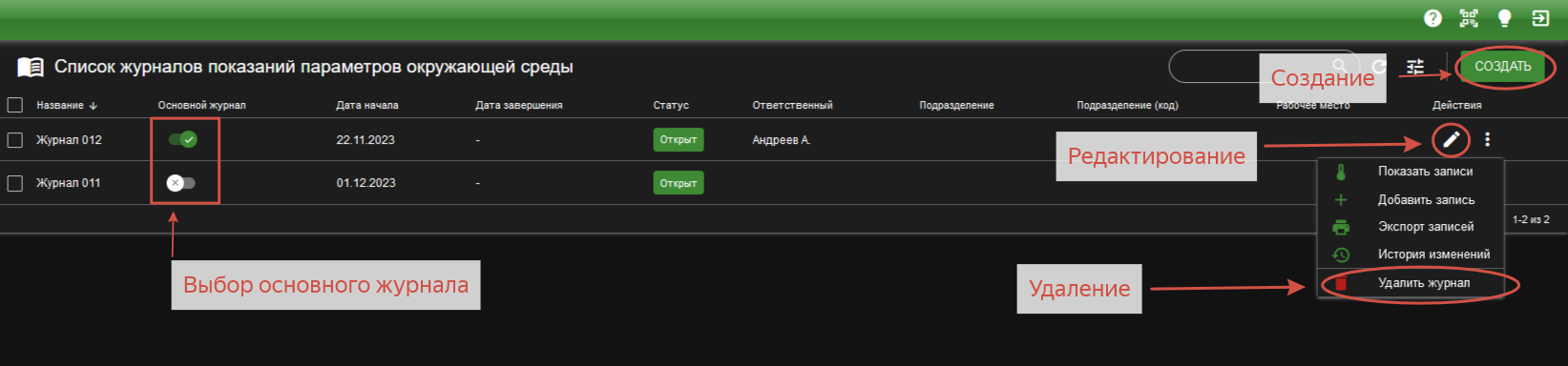
Task: Open the filter settings sliders icon
Action: pos(1415,67)
